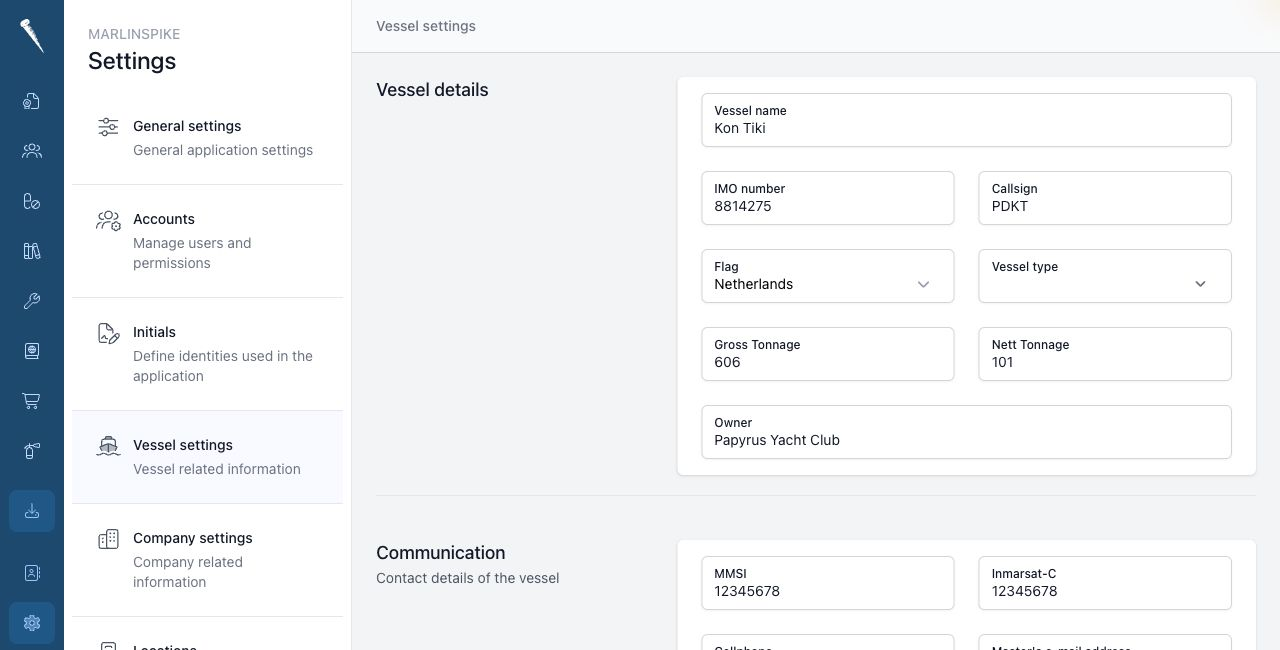Click the download tray icon
Screen dimensions: 1280x650
(x=32, y=511)
